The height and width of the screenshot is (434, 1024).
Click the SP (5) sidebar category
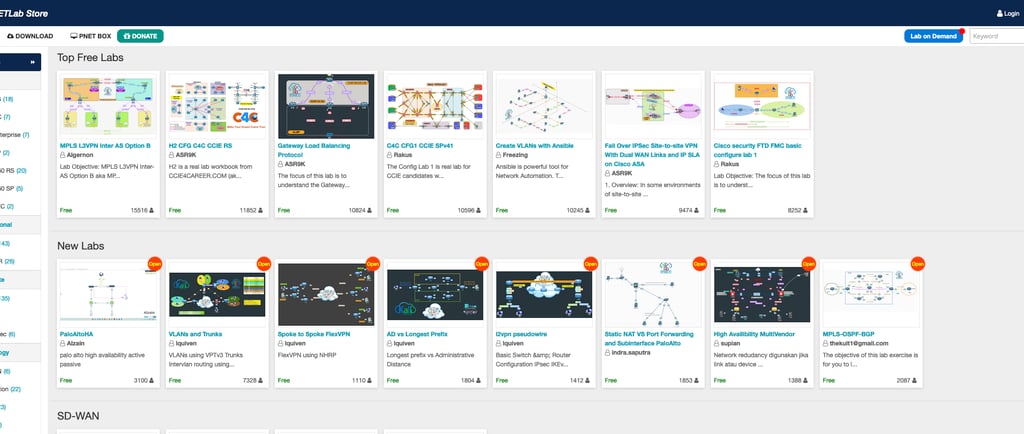click(12, 189)
